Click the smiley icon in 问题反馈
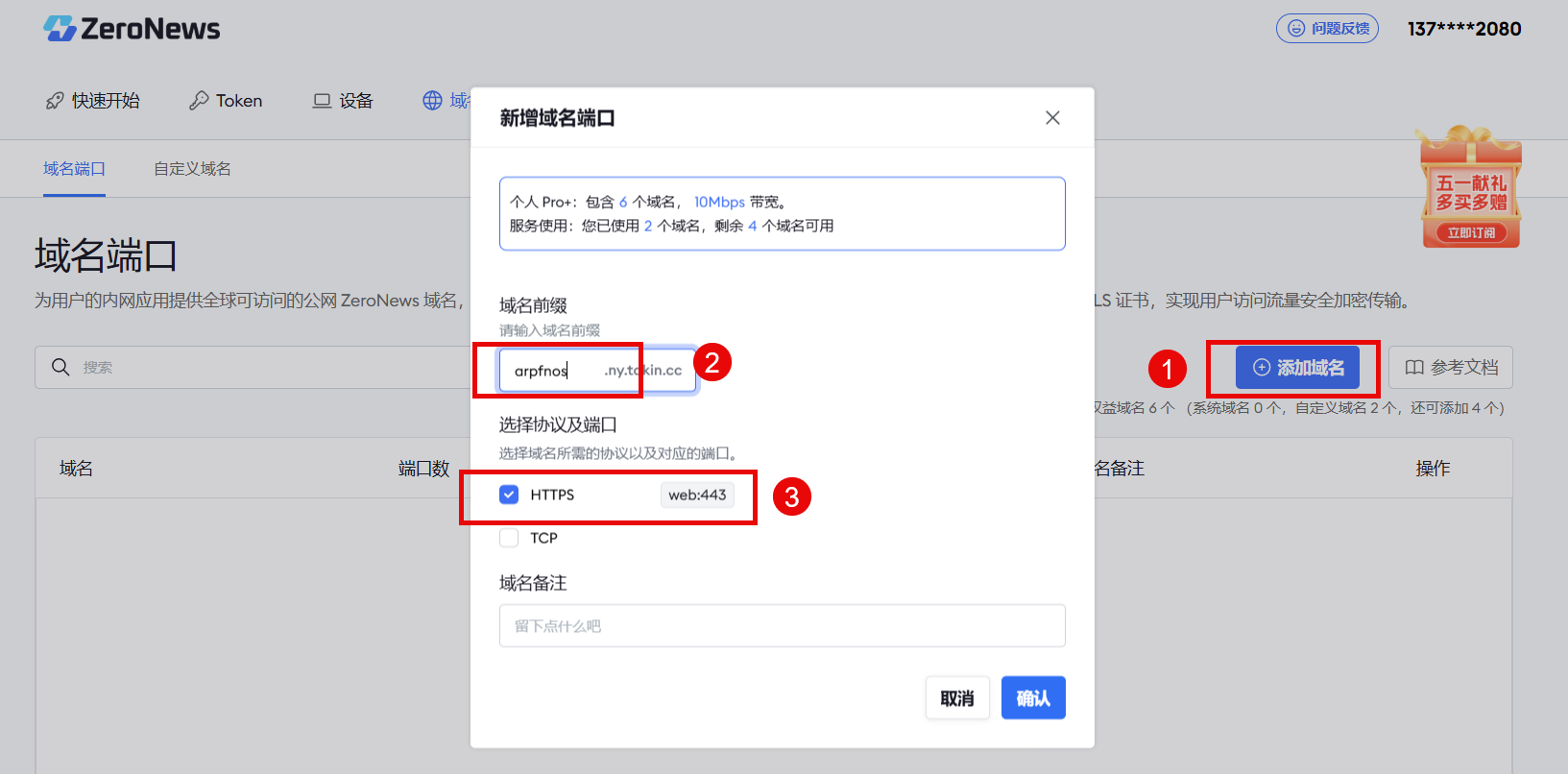 [x=1296, y=29]
